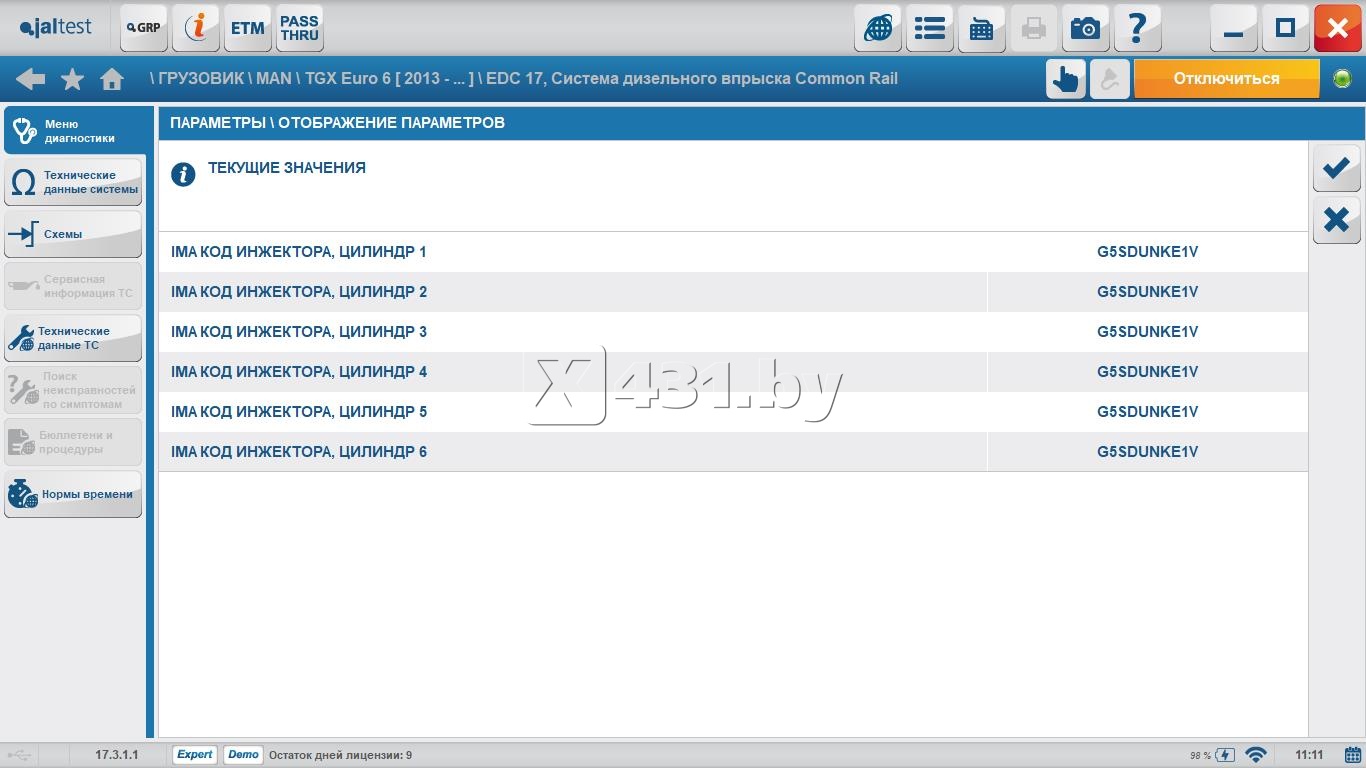Open the info icon in top toolbar
The height and width of the screenshot is (768, 1366).
196,28
